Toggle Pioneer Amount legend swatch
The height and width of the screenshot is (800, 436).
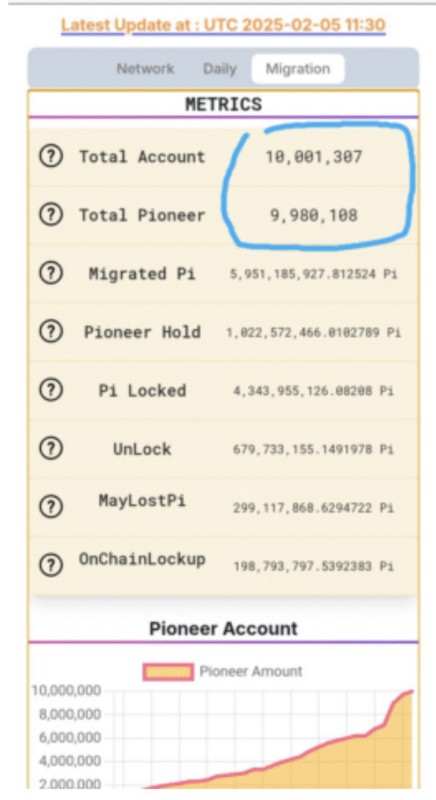[x=168, y=671]
